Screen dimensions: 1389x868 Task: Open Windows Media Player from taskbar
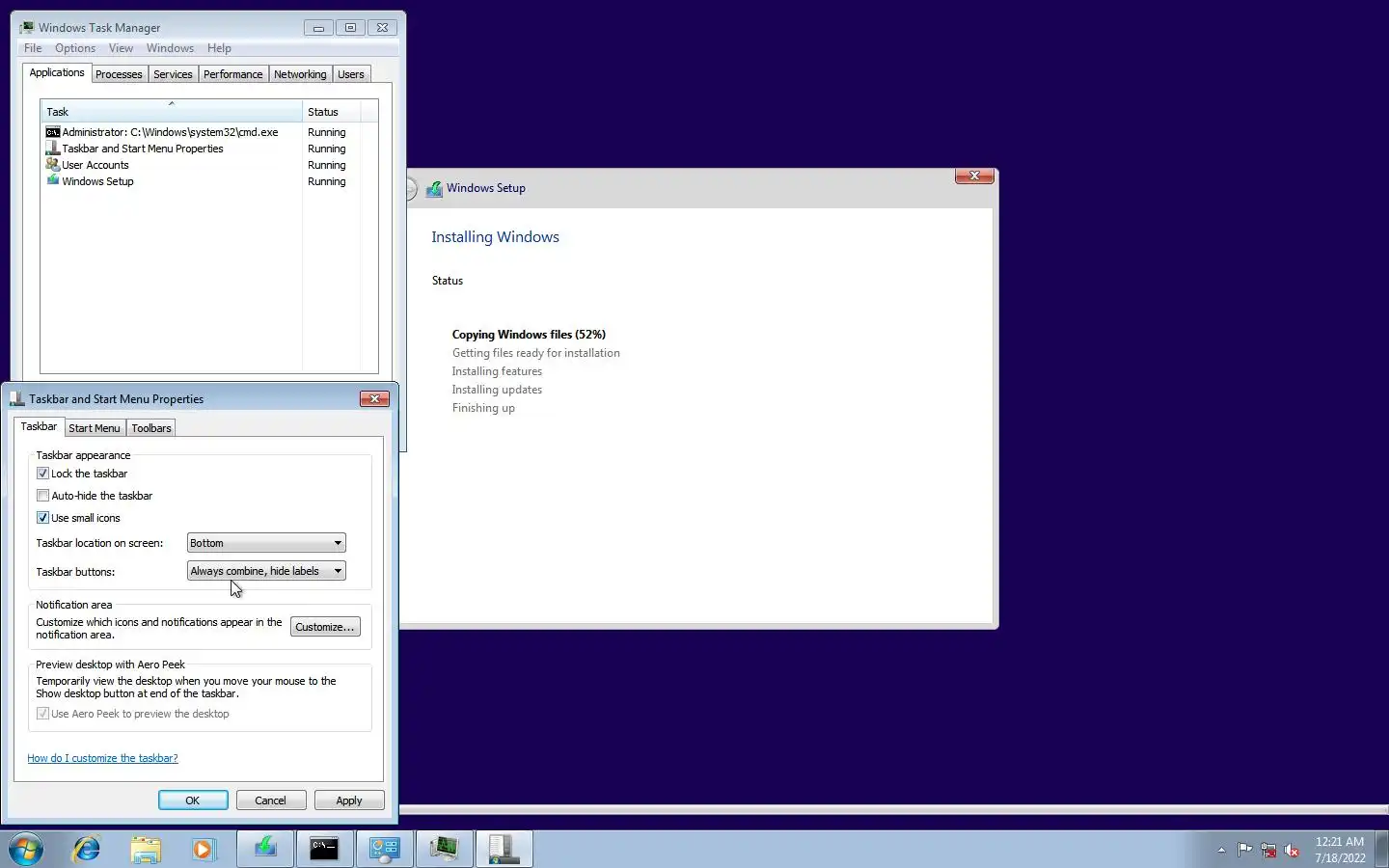coord(204,850)
